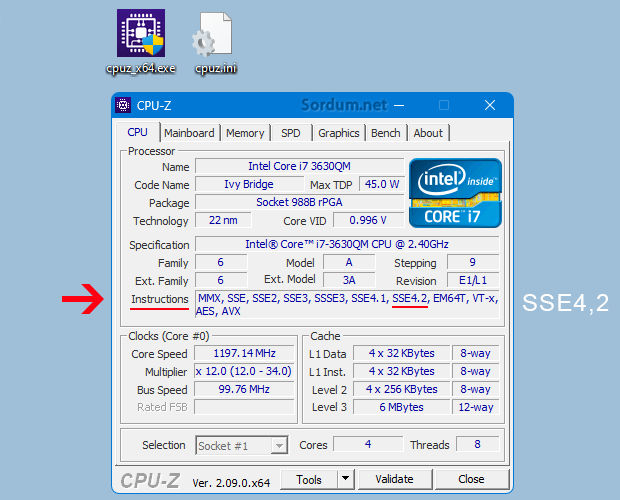
Task: Click the Technology value 22 nm
Action: tap(223, 220)
